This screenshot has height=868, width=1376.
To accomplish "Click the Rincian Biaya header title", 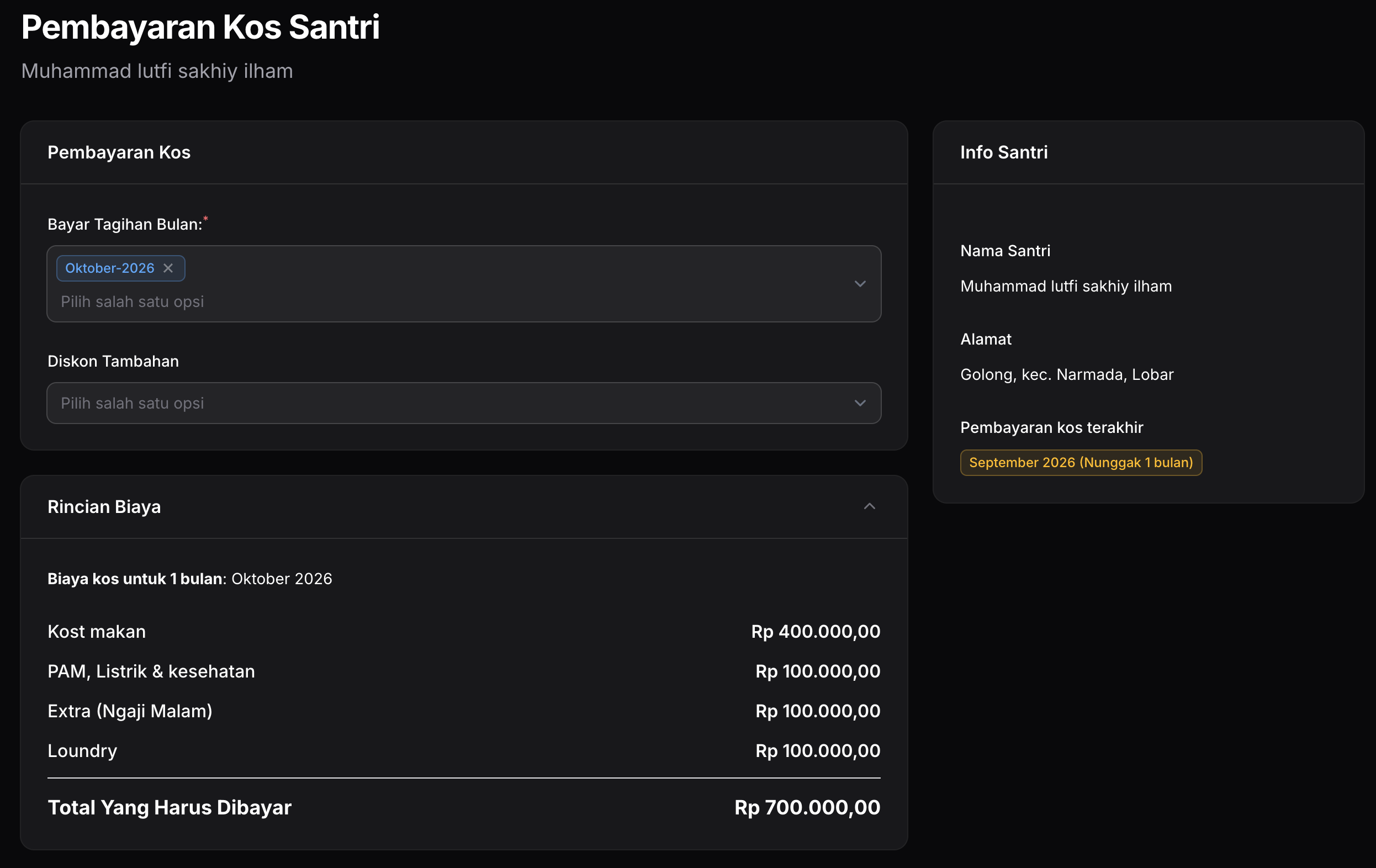I will 104,506.
